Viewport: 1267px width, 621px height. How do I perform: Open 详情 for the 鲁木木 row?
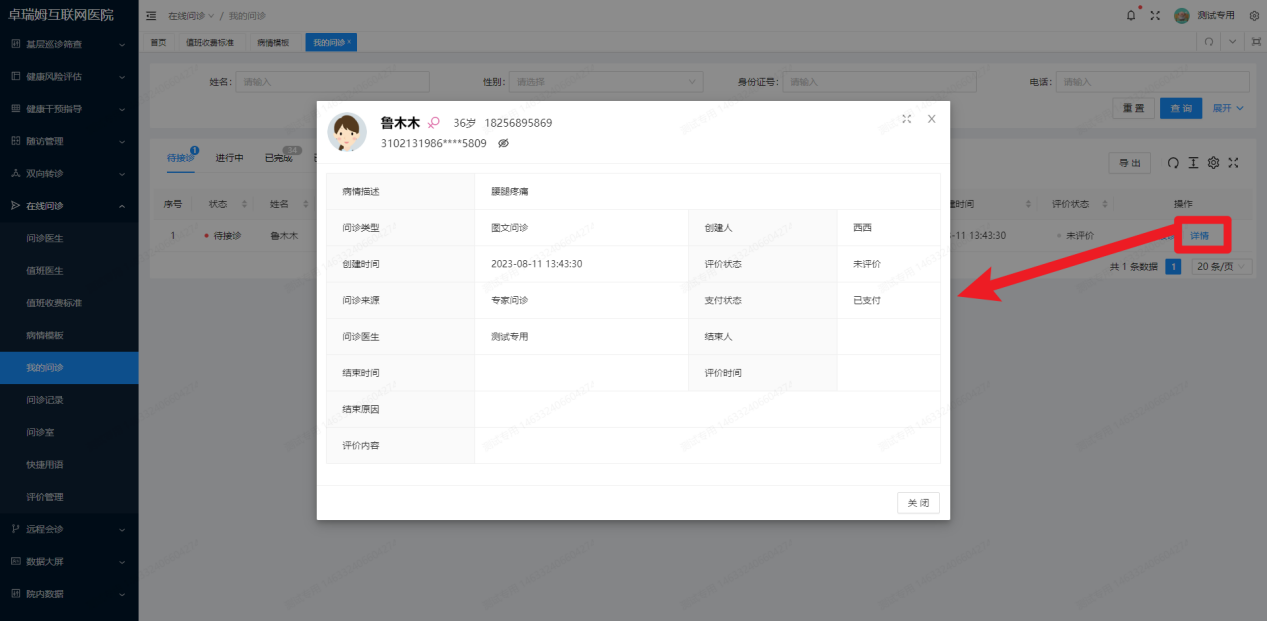click(1200, 236)
